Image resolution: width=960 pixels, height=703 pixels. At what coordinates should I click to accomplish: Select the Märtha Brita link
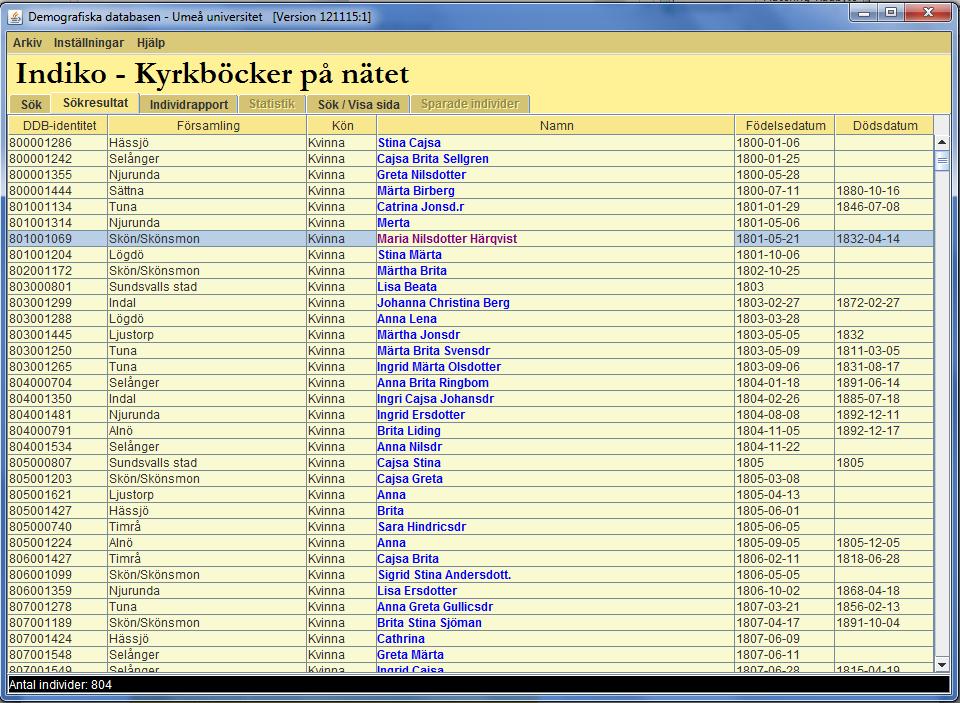tap(412, 271)
